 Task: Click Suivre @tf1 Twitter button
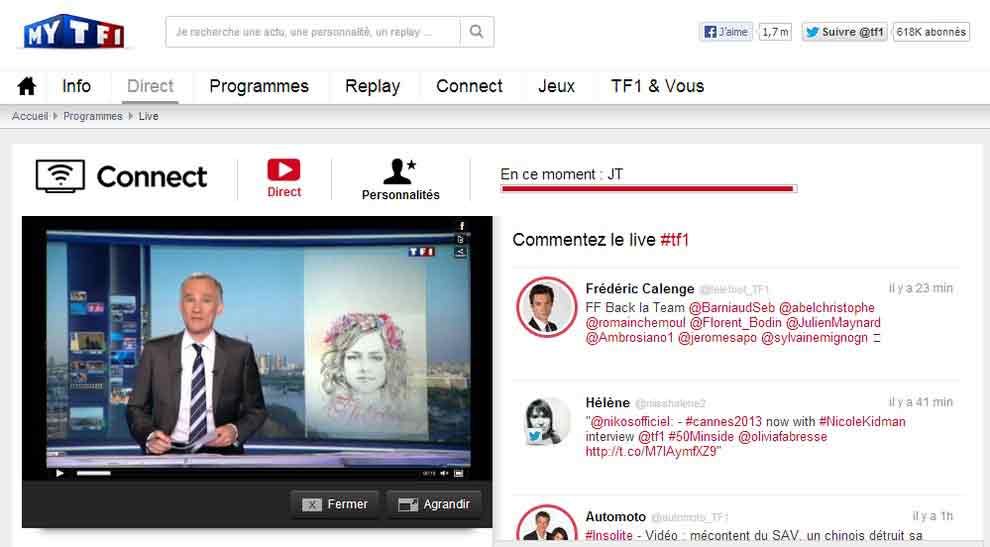click(x=845, y=32)
